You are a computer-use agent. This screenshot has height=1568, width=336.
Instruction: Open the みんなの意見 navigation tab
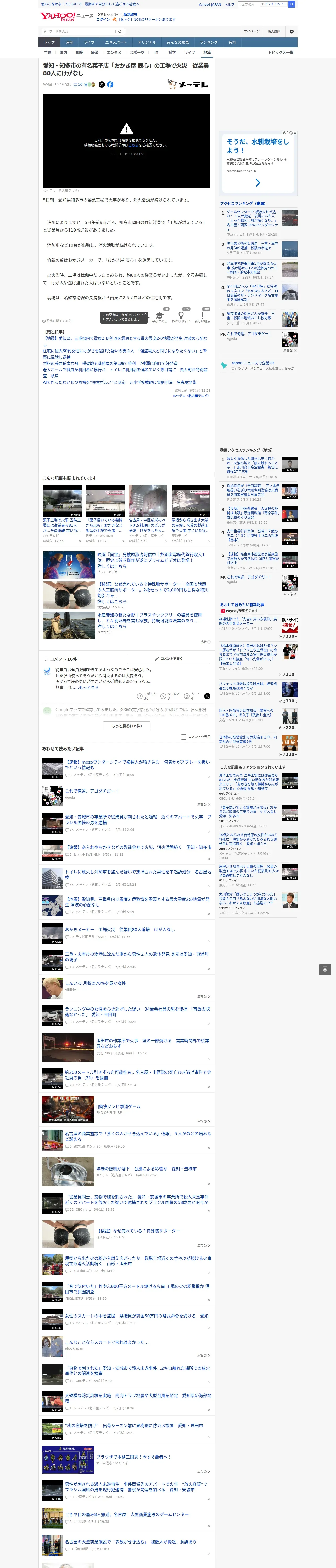click(x=177, y=43)
